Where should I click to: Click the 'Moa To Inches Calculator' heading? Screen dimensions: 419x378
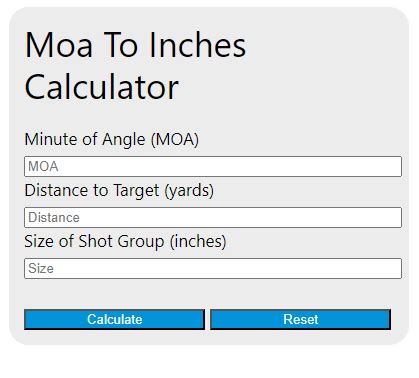(135, 66)
